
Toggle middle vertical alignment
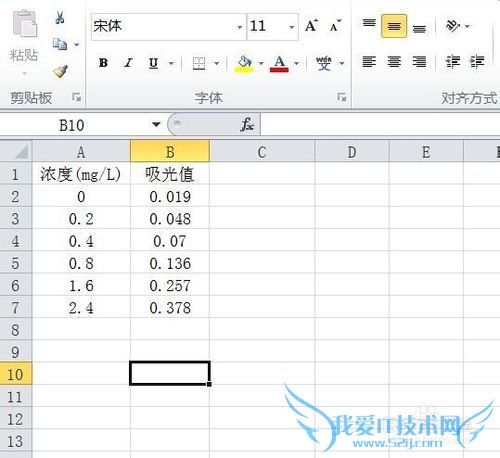point(394,26)
